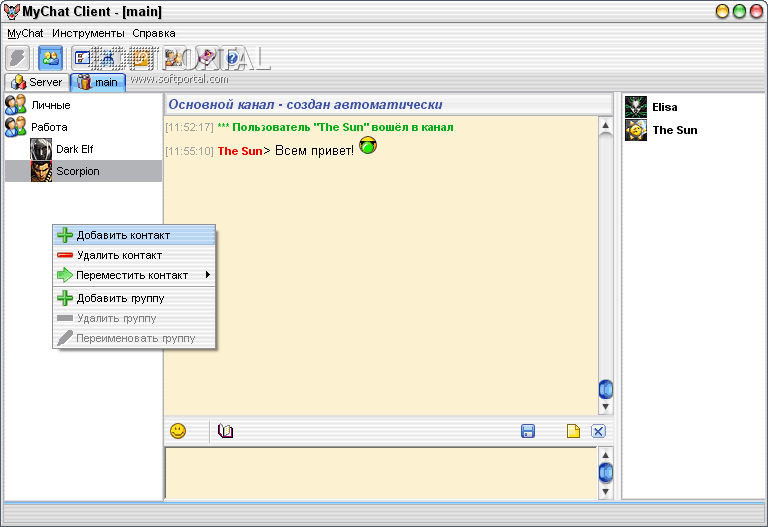
Task: Focus the message input text box
Action: [x=381, y=473]
